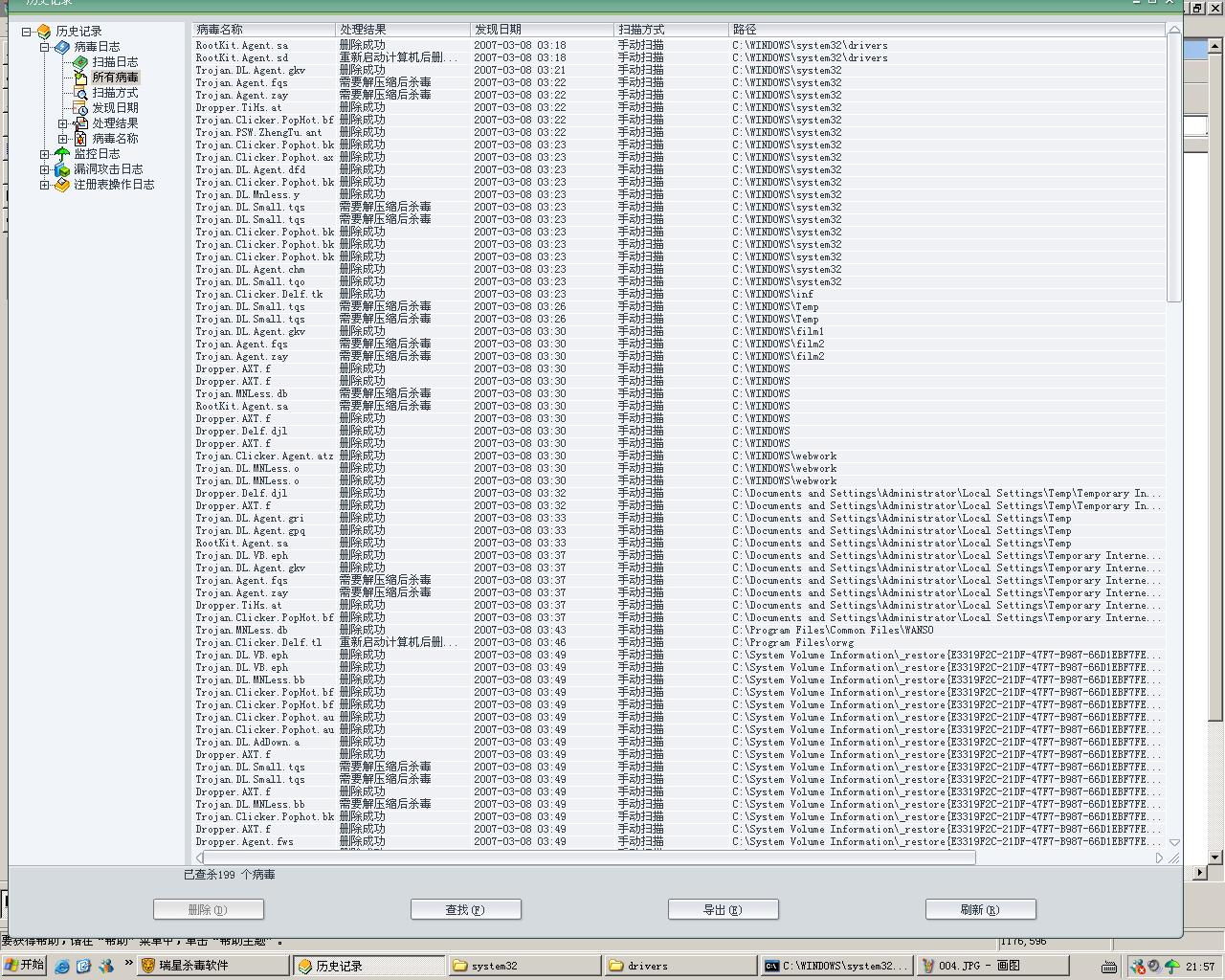Screen dimensions: 1225x980
Task: Switch to system32 folder taskbar button
Action: click(x=524, y=966)
